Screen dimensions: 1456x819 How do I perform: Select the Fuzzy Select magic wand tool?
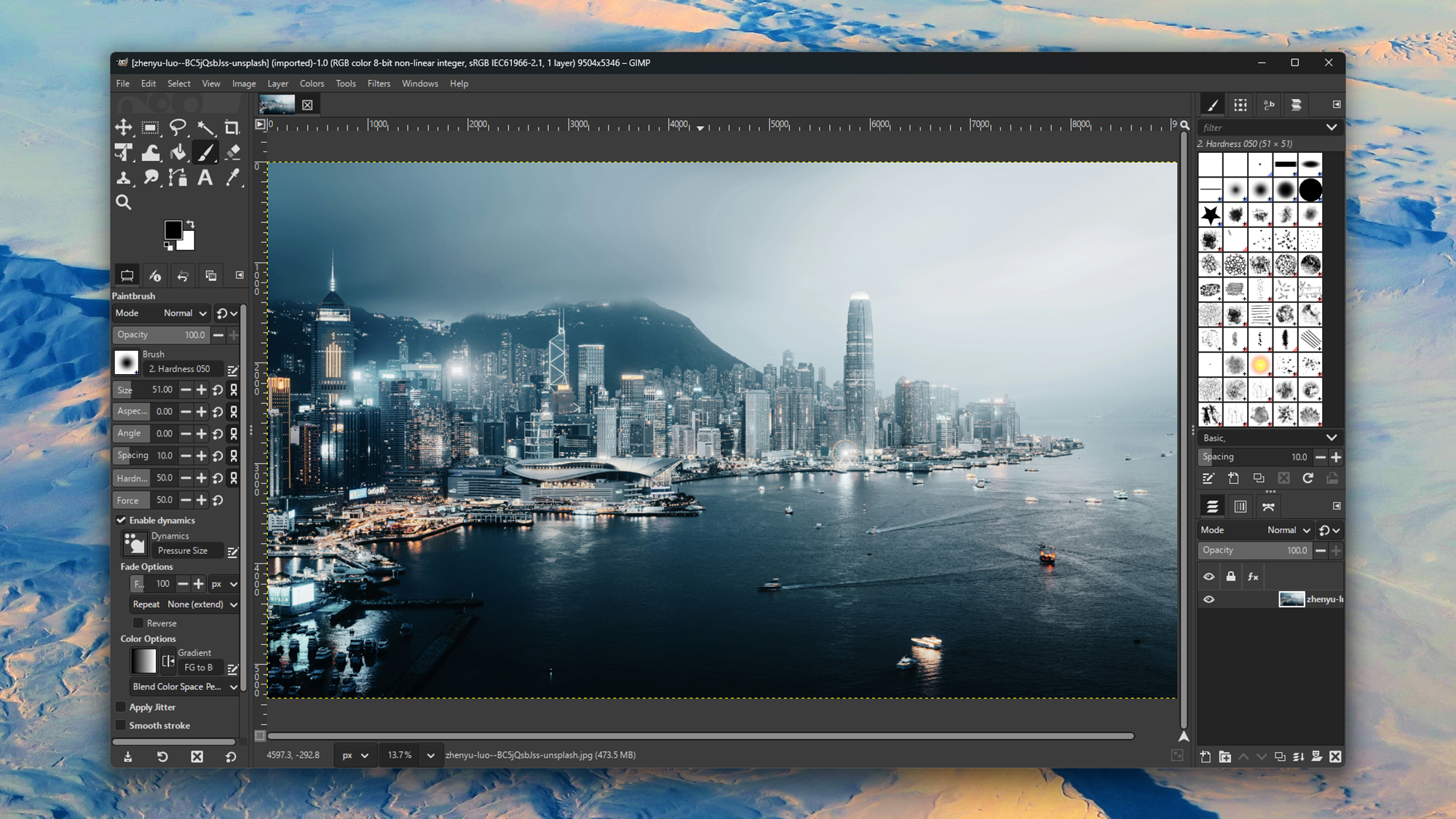pyautogui.click(x=207, y=127)
